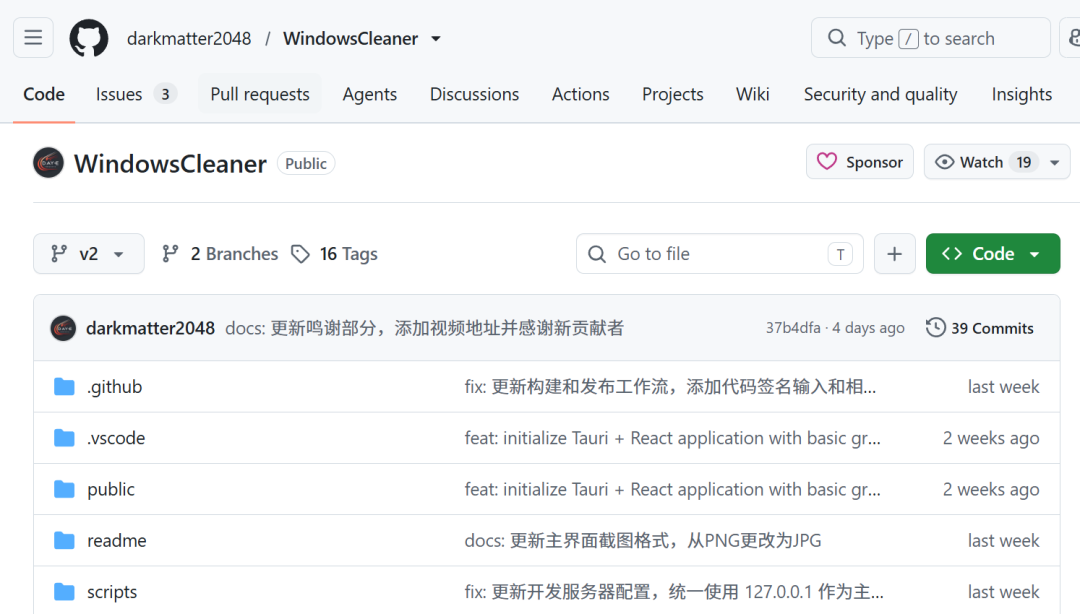Open the public folder
Screen dimensions: 1080x614
coord(111,489)
